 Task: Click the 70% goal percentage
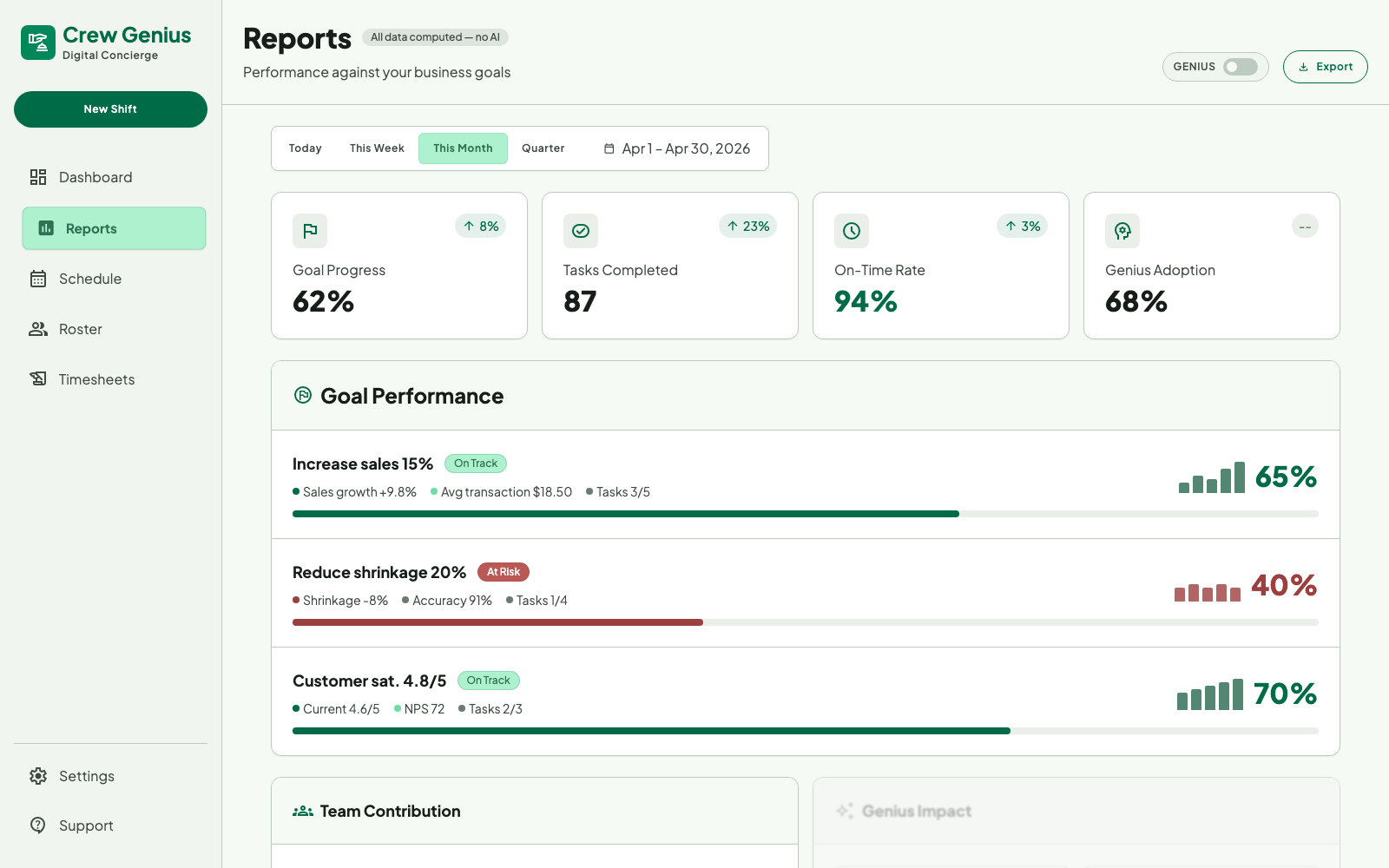coord(1285,694)
